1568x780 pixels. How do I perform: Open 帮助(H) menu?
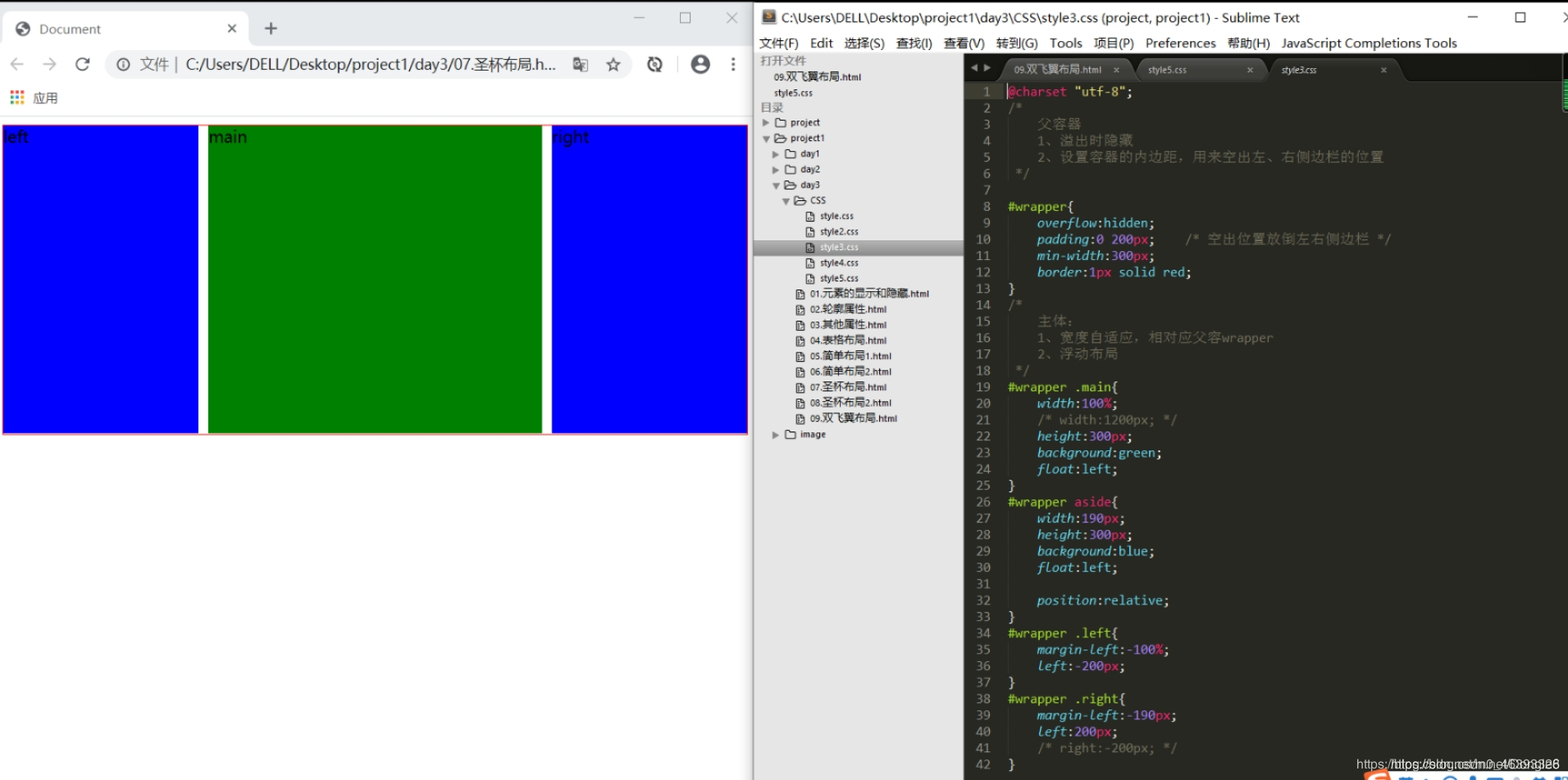[1248, 43]
